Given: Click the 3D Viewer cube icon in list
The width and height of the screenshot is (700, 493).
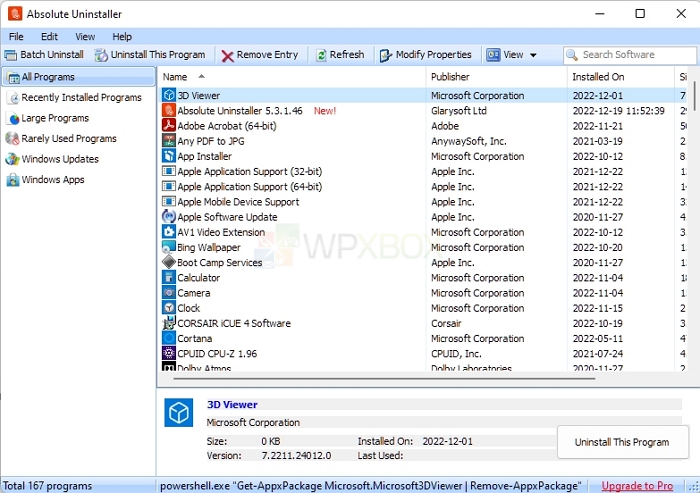Looking at the screenshot, I should [169, 95].
